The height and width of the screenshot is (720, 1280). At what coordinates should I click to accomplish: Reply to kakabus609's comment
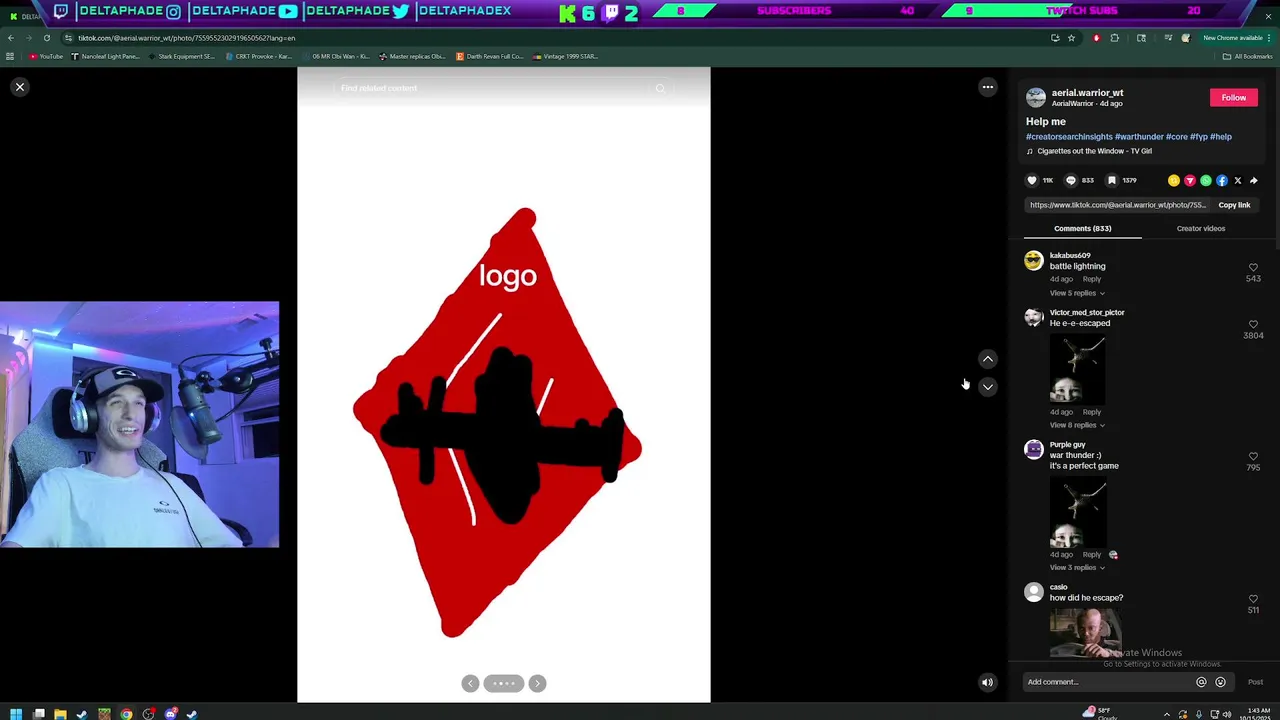coord(1092,279)
